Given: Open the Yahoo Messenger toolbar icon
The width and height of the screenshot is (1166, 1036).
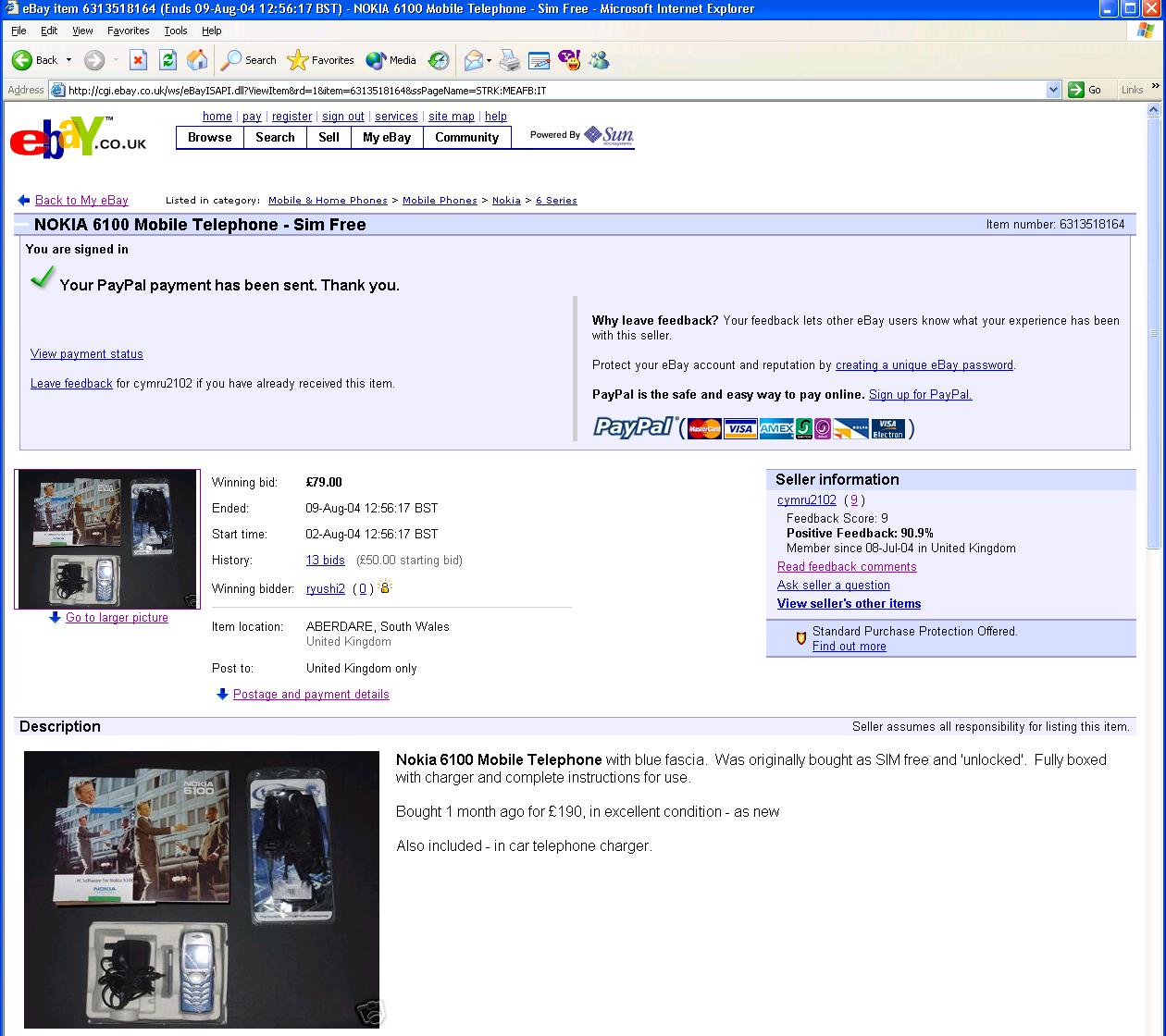Looking at the screenshot, I should (570, 60).
